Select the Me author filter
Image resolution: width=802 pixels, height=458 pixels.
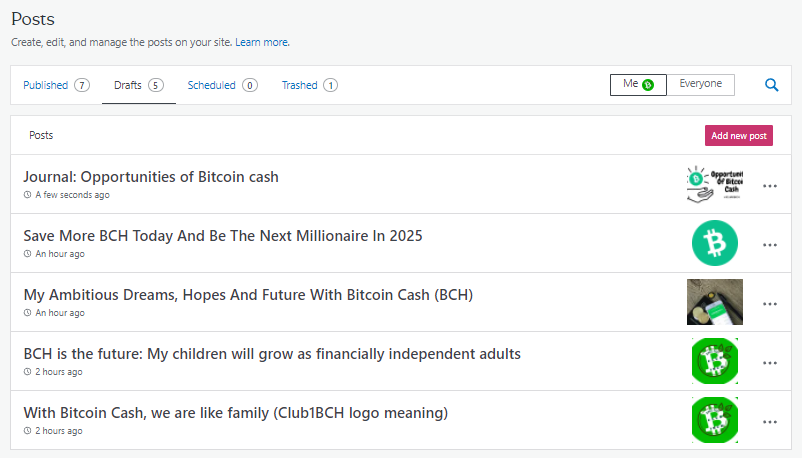point(638,84)
